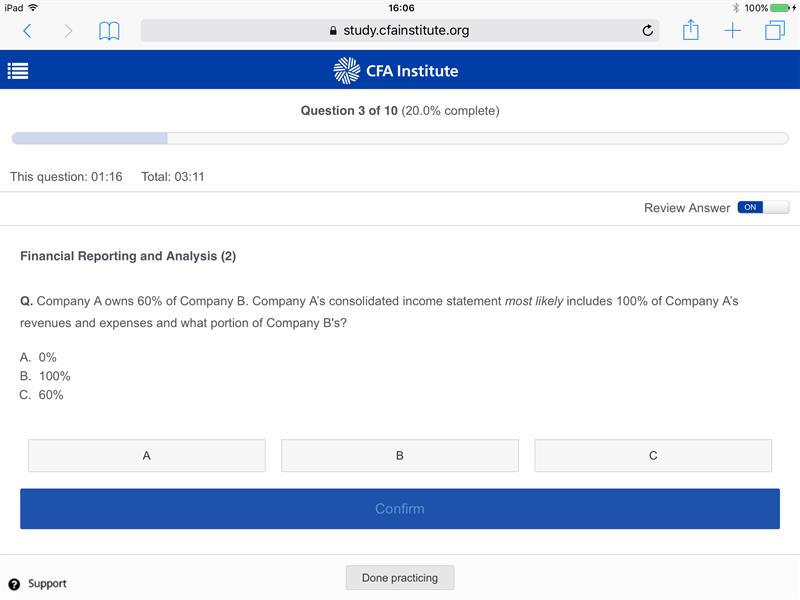Open a new tab with plus icon
800x600 pixels.
[733, 31]
